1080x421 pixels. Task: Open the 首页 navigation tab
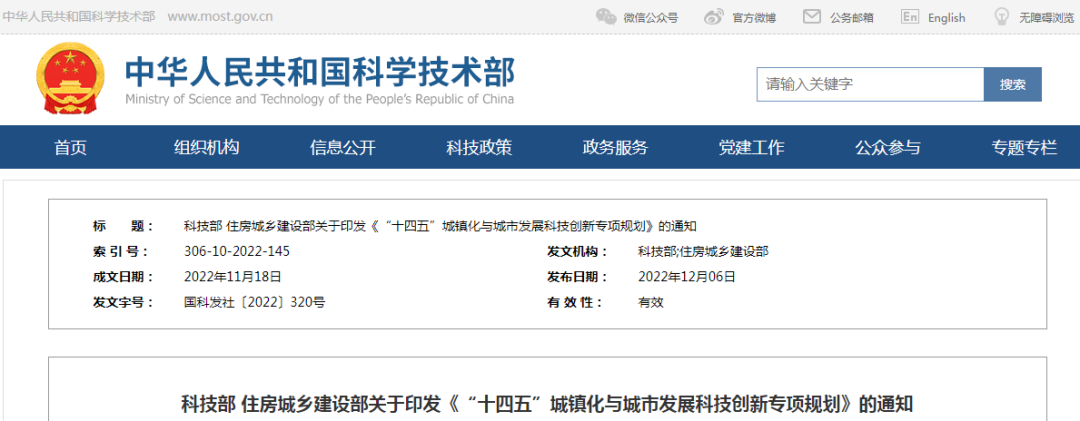click(x=70, y=148)
